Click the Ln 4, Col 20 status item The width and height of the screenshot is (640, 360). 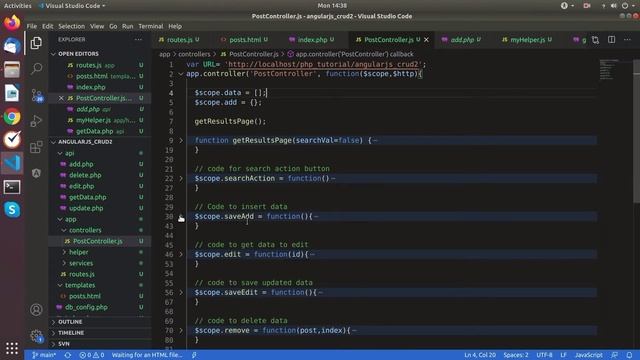pyautogui.click(x=480, y=355)
